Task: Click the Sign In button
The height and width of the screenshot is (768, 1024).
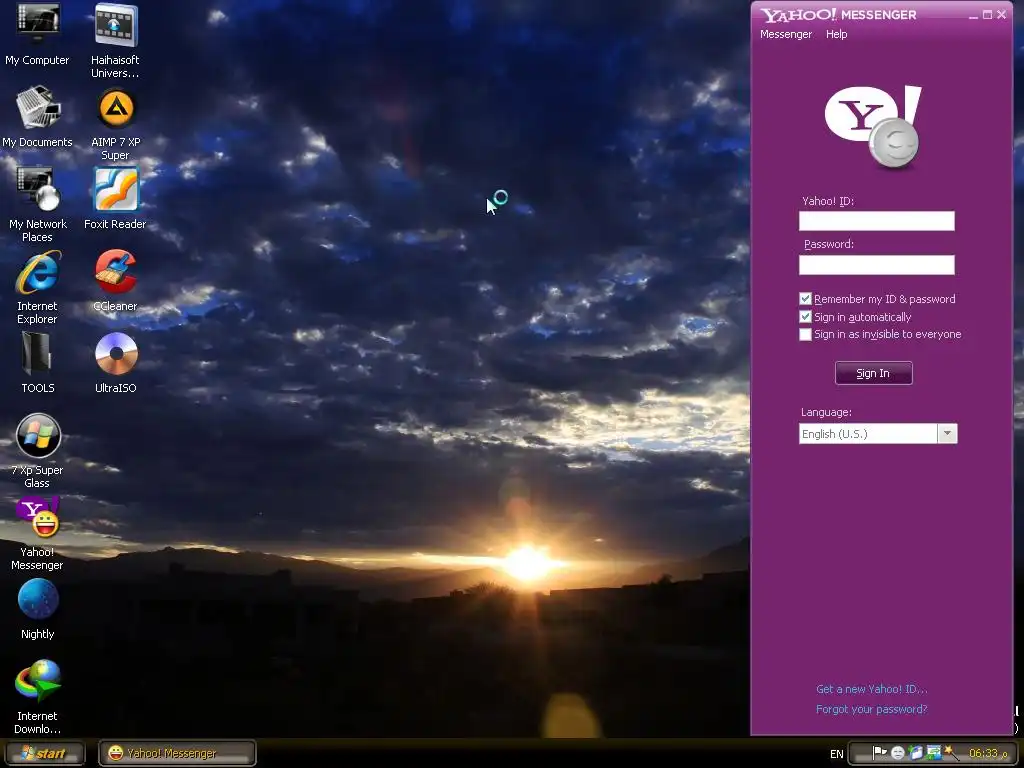Action: point(874,373)
